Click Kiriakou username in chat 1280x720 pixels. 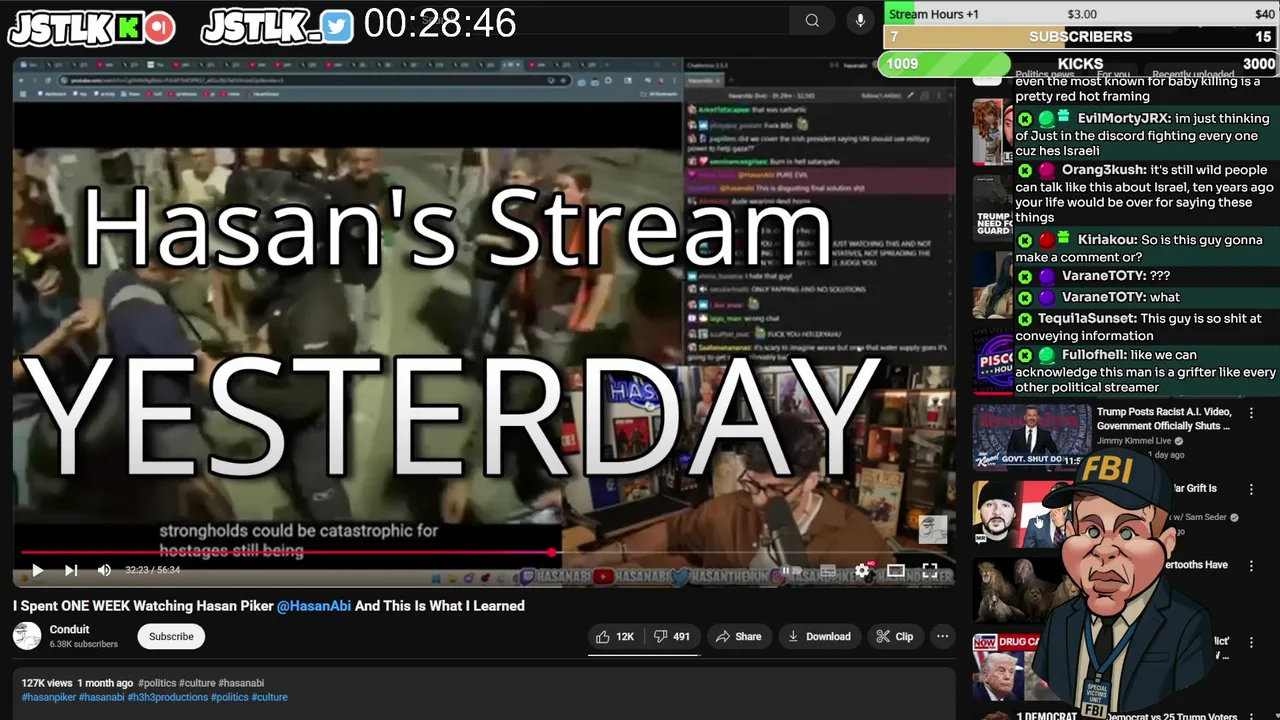(x=1106, y=240)
